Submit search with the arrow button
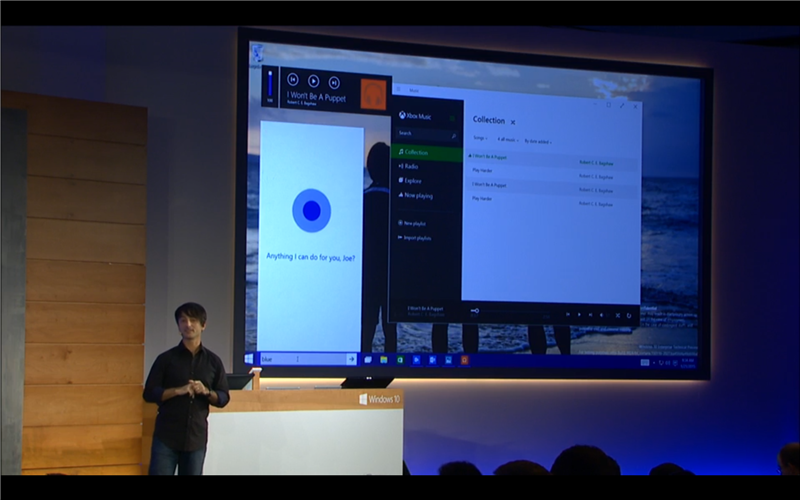Image resolution: width=800 pixels, height=500 pixels. click(352, 360)
